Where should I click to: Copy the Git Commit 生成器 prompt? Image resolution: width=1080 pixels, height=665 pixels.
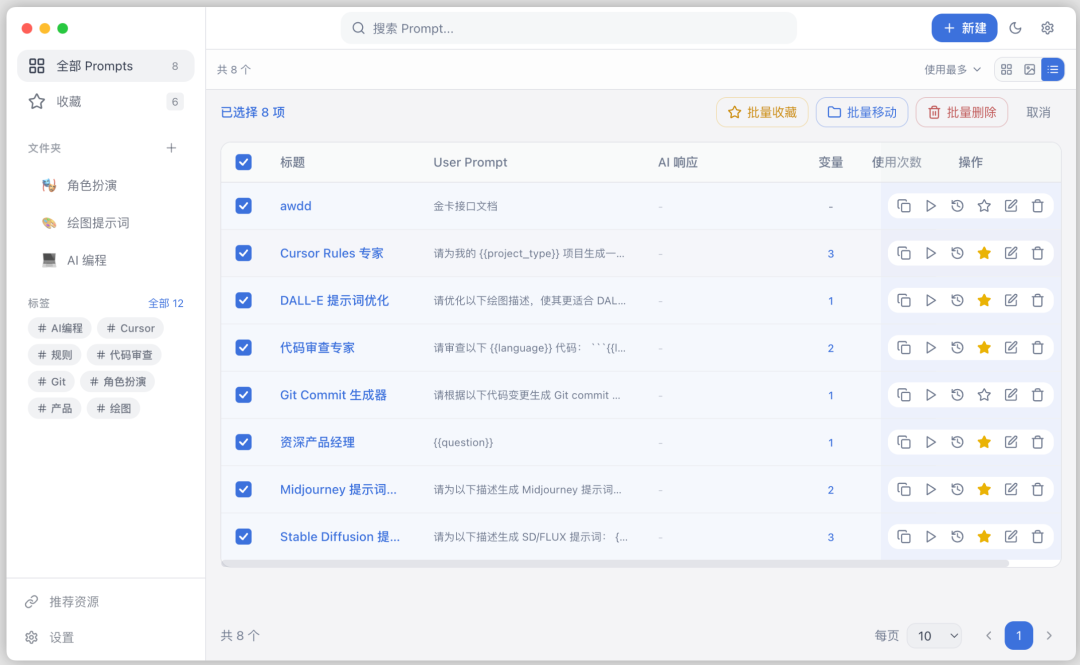(904, 395)
